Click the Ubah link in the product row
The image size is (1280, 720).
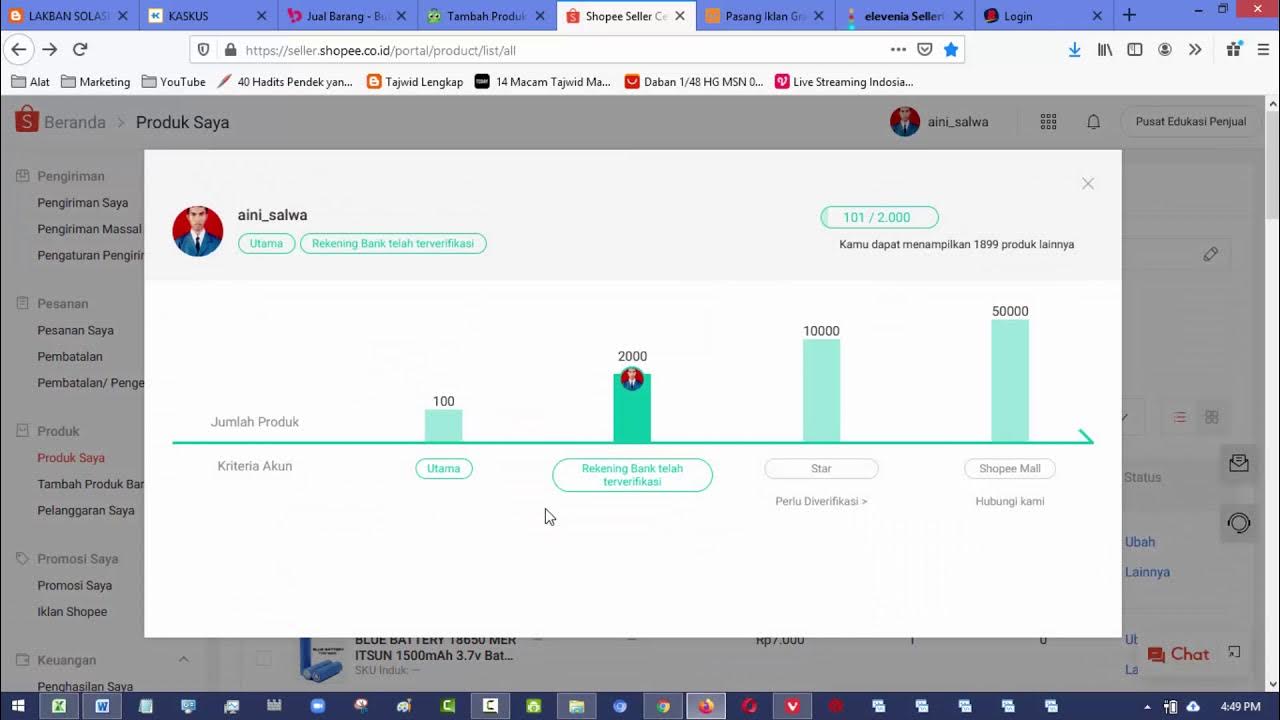pos(1140,542)
